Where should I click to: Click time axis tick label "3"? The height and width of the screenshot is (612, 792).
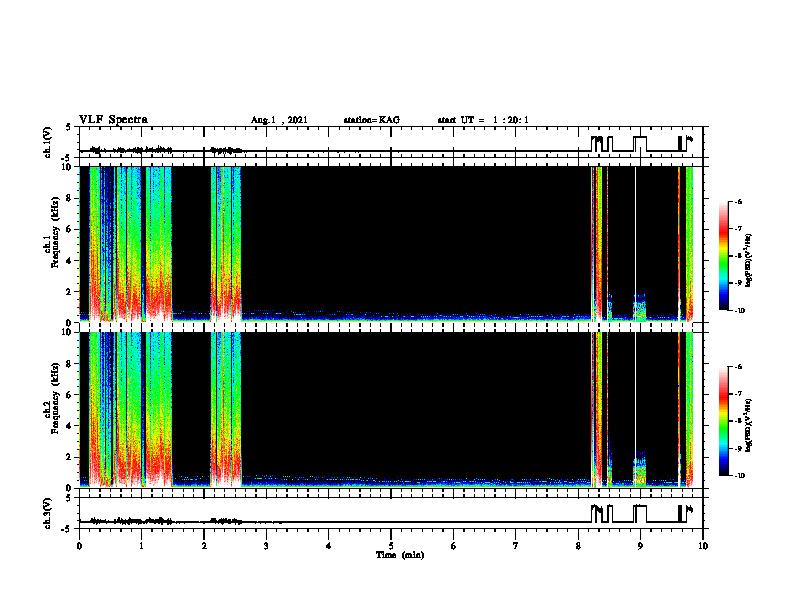click(266, 546)
